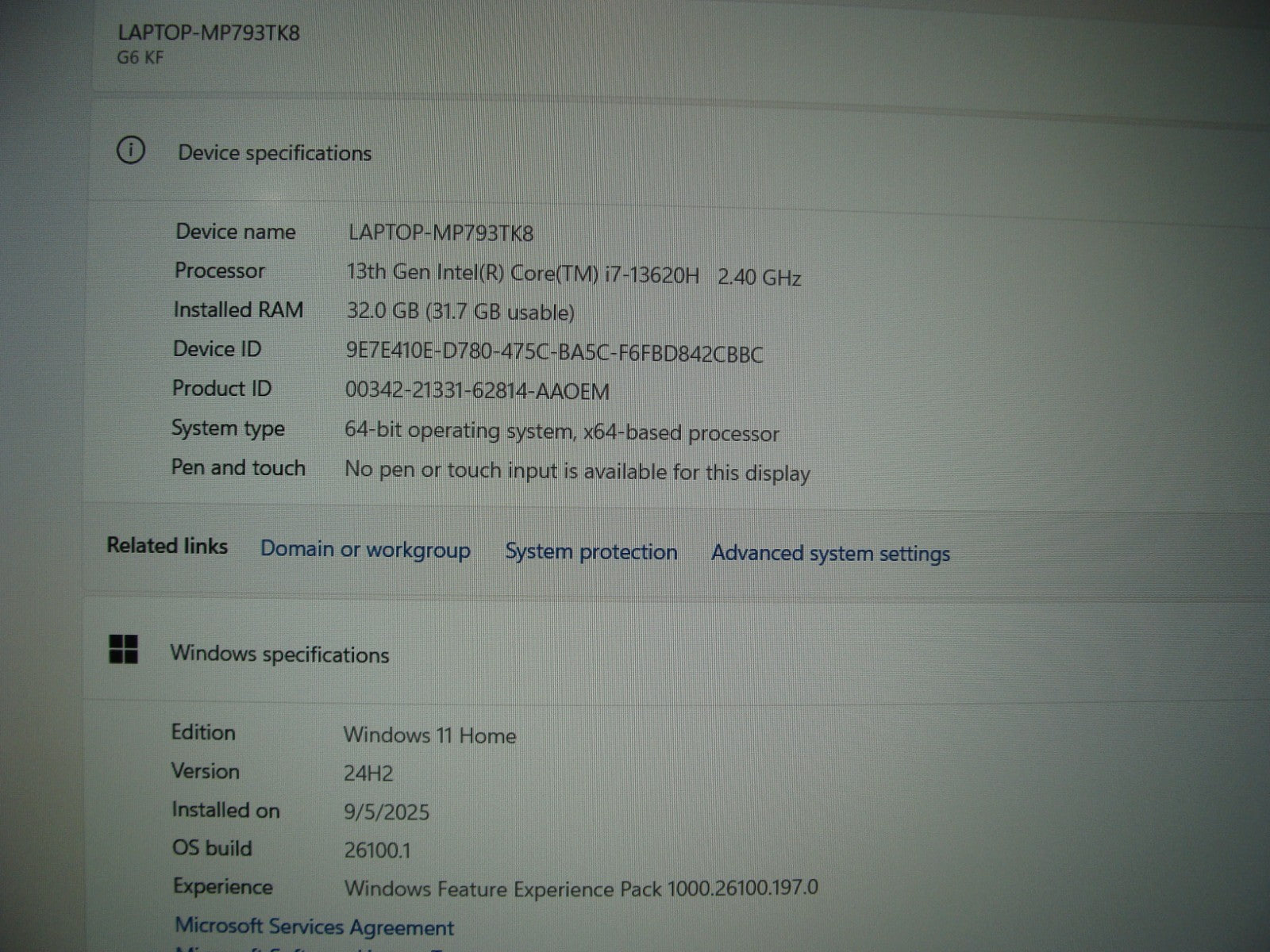The image size is (1270, 952).
Task: Click the Windows logo beside Windows specifications
Action: tap(123, 650)
